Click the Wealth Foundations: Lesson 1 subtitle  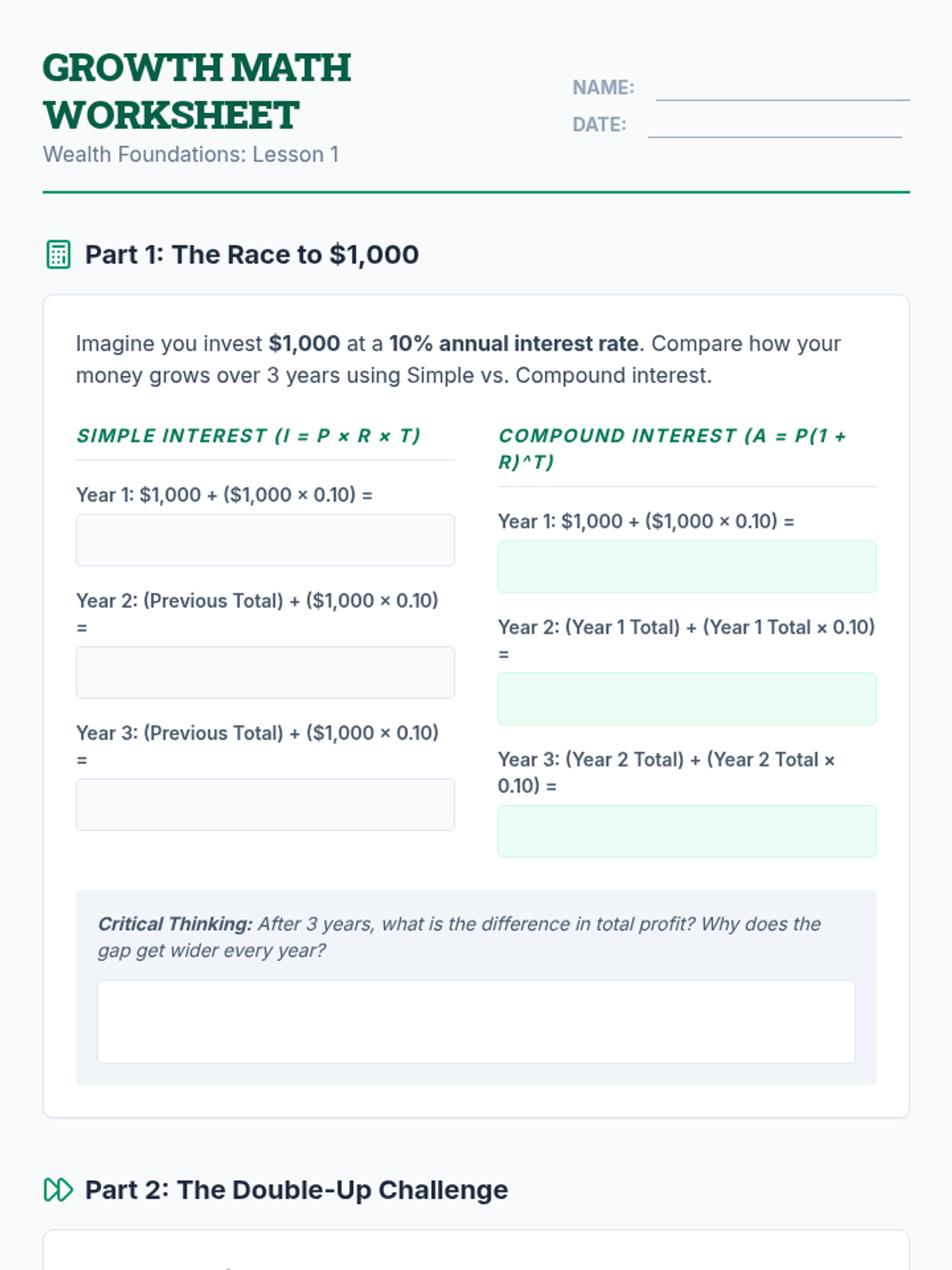click(x=190, y=154)
